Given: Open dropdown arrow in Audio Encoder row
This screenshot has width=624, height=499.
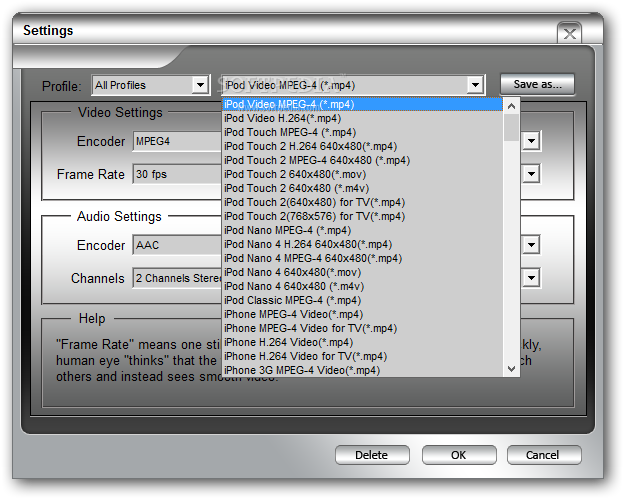Looking at the screenshot, I should tap(531, 245).
